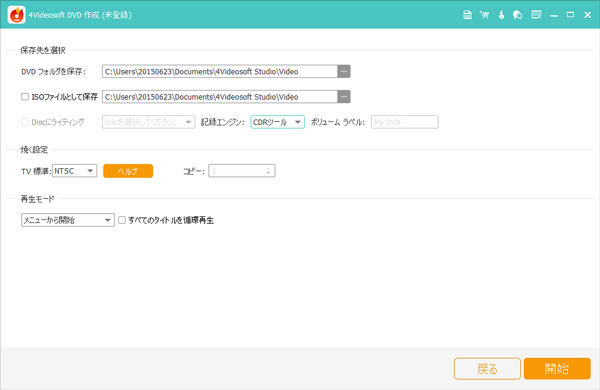Click the DVD folder path field
Viewport: 600px width, 390px height.
220,71
